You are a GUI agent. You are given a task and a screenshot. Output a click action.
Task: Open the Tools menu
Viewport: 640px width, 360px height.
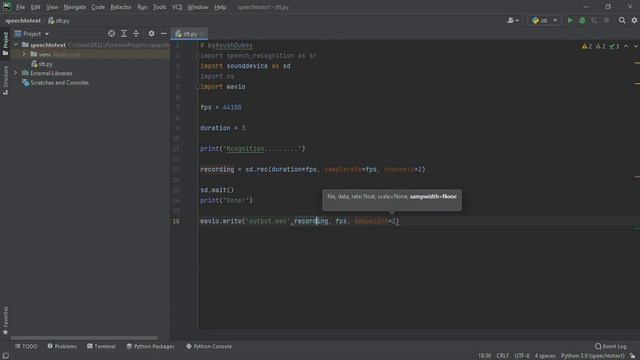pyautogui.click(x=160, y=7)
